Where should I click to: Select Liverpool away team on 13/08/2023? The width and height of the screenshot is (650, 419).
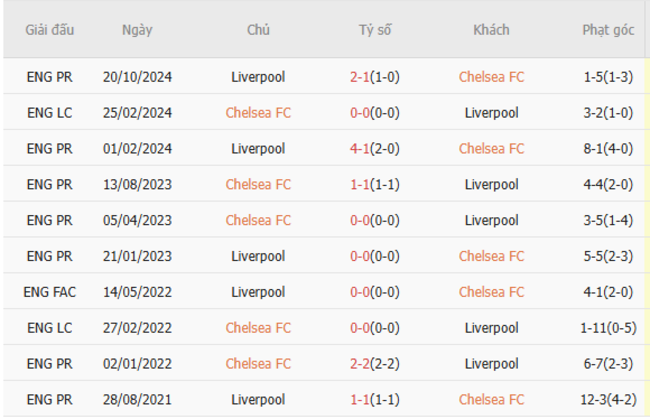tap(491, 185)
